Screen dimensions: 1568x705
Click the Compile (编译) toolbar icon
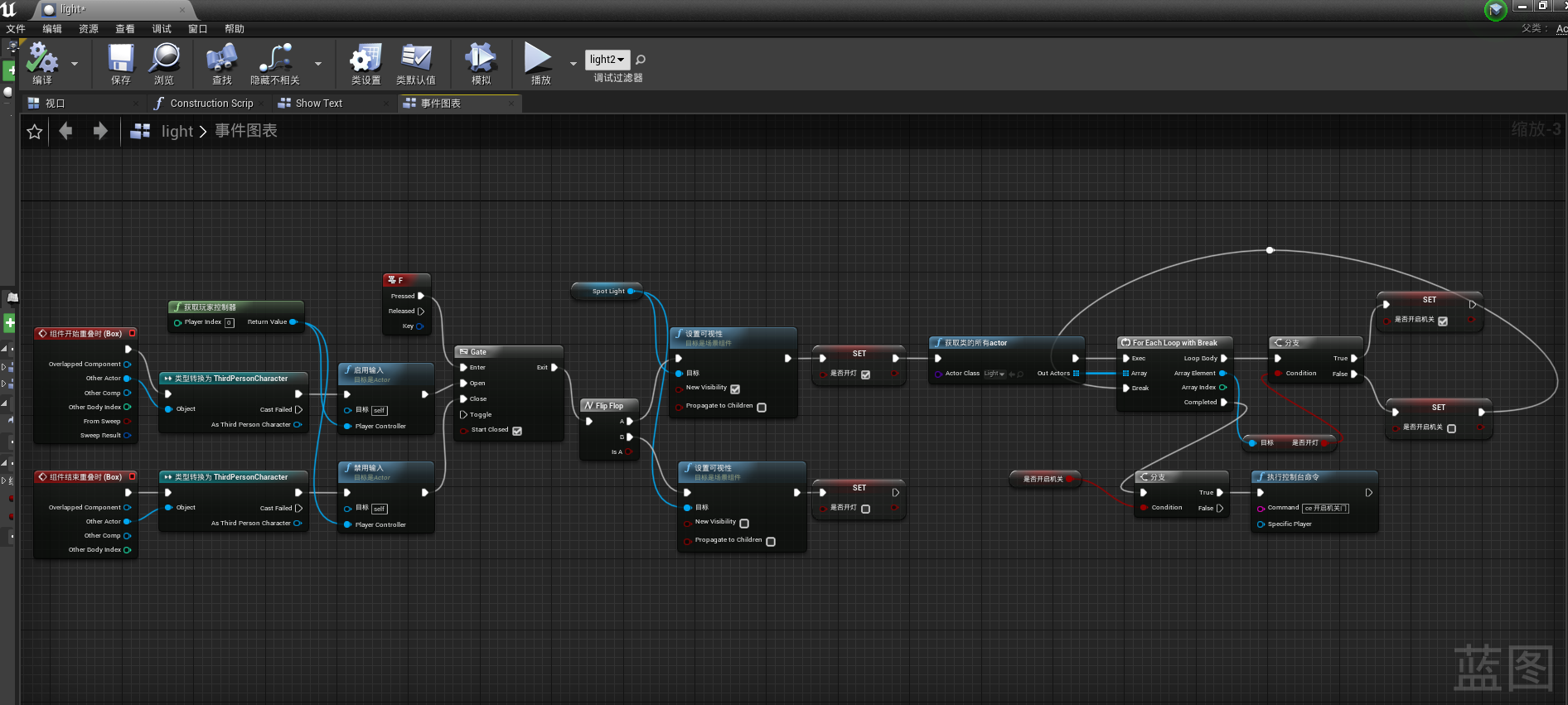click(x=42, y=59)
